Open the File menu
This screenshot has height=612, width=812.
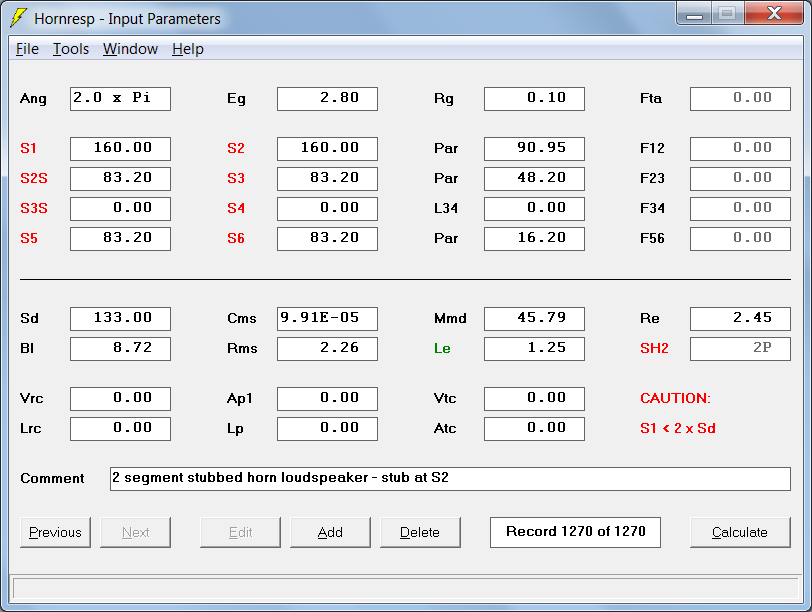(x=27, y=49)
